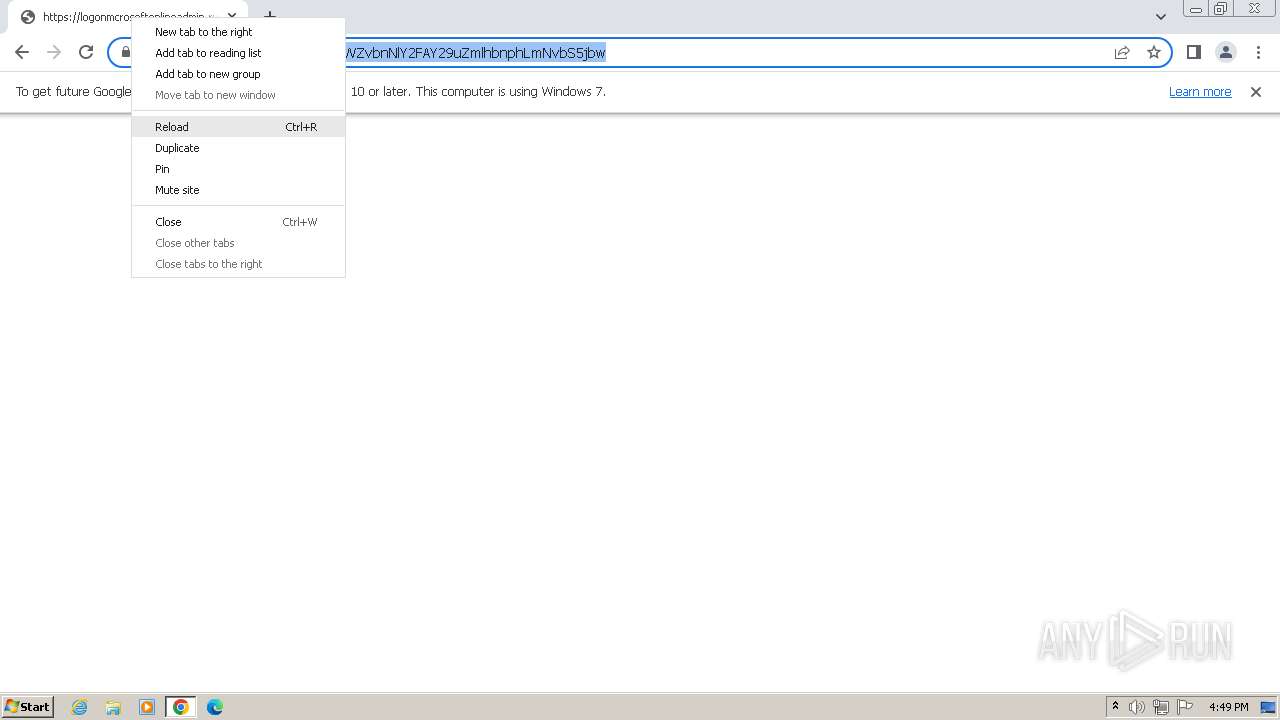Choose Pin in the tab menu
Image resolution: width=1280 pixels, height=720 pixels.
pos(238,169)
